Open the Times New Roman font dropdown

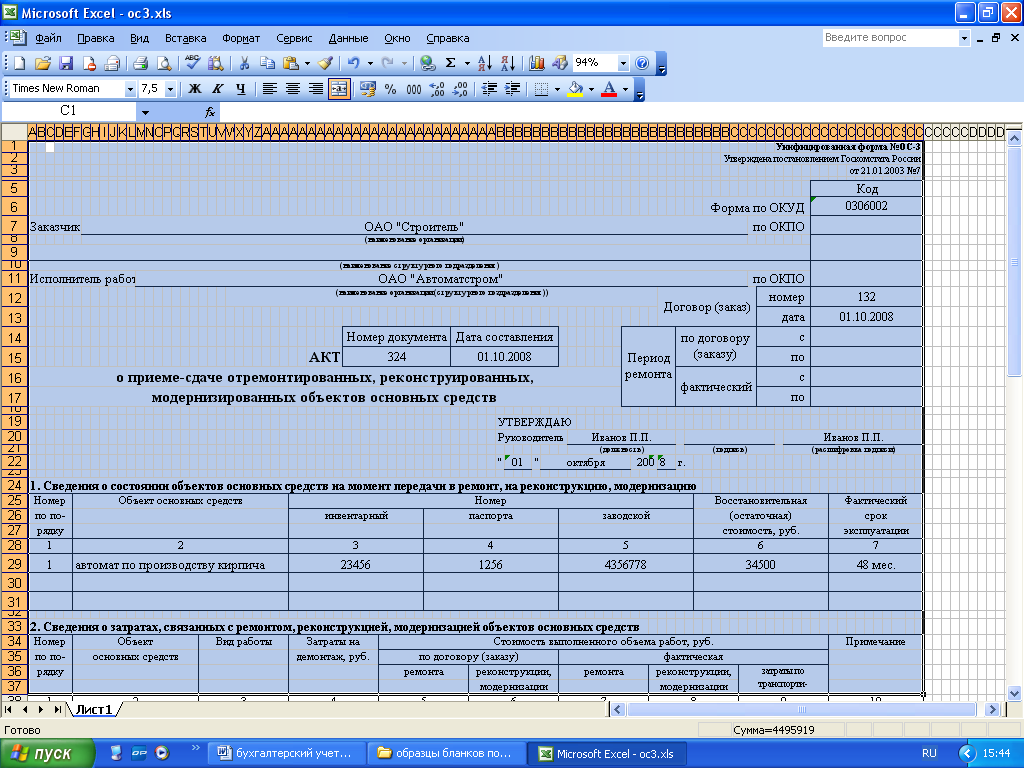[x=130, y=89]
